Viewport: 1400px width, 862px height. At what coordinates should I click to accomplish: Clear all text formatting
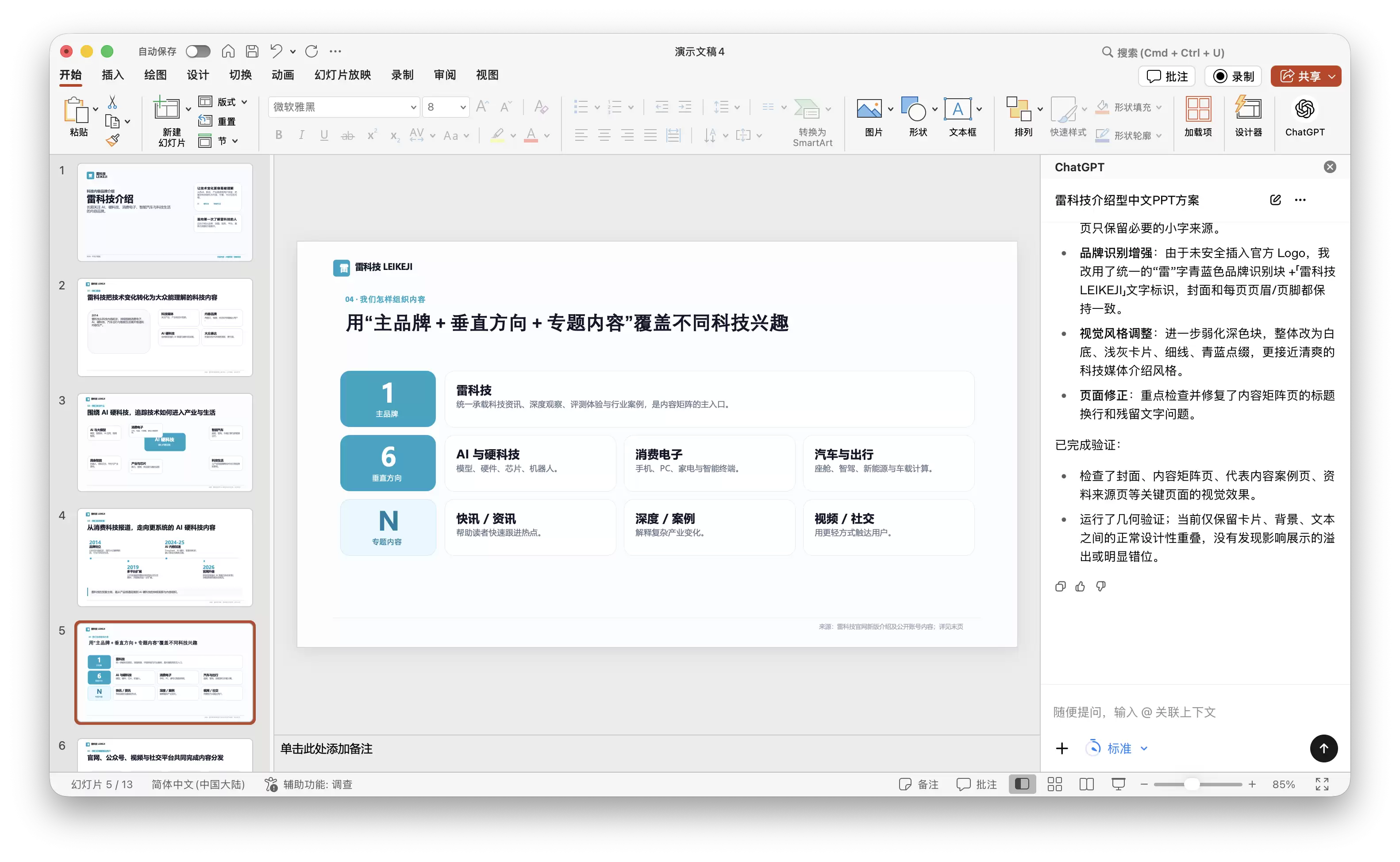coord(540,107)
